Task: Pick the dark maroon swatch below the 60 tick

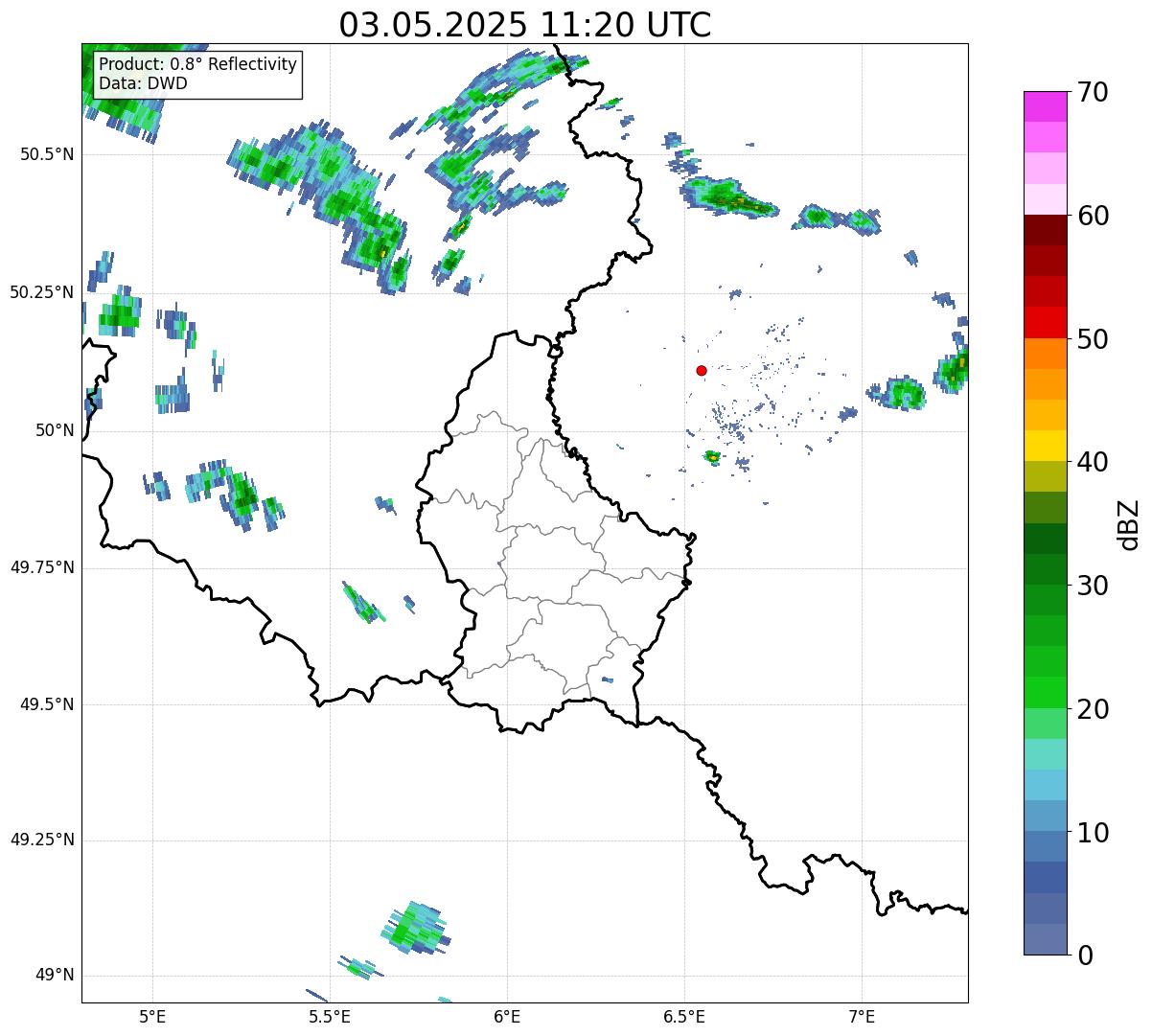Action: [1046, 230]
